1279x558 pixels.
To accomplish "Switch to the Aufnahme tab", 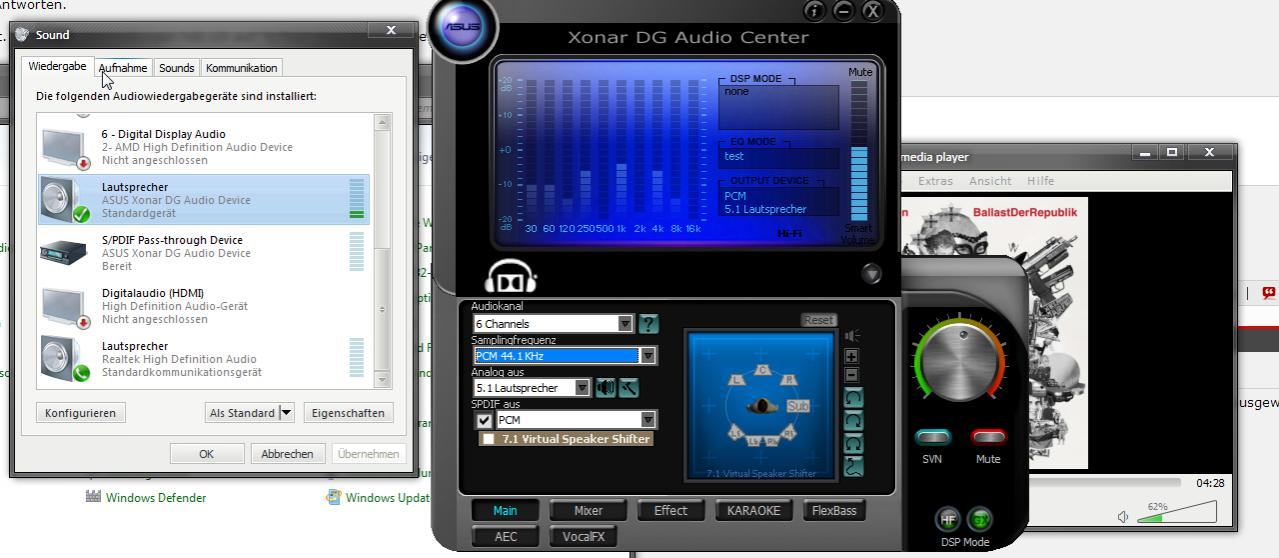I will [x=123, y=68].
